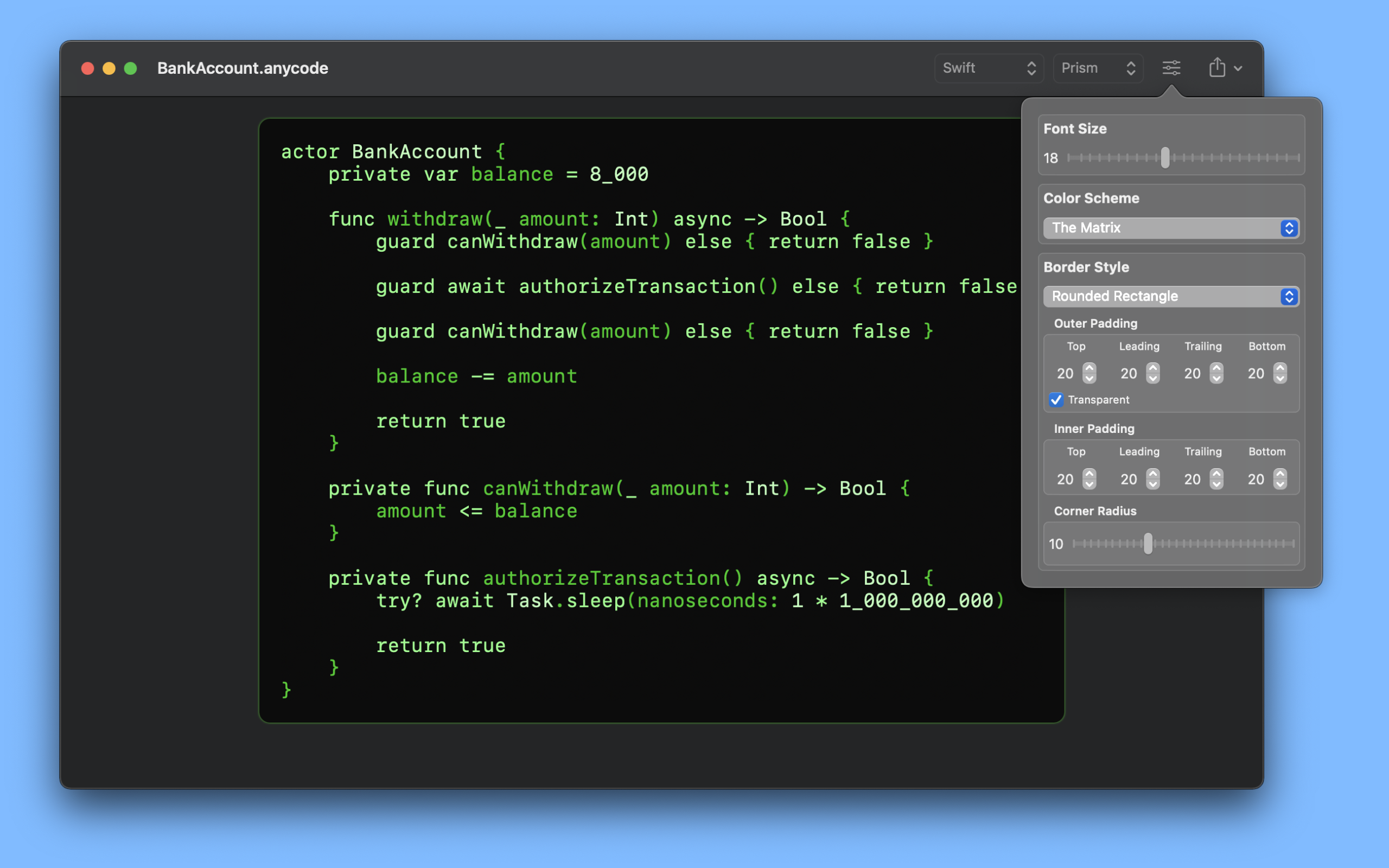Increase Outer Padding Top stepper

1089,367
